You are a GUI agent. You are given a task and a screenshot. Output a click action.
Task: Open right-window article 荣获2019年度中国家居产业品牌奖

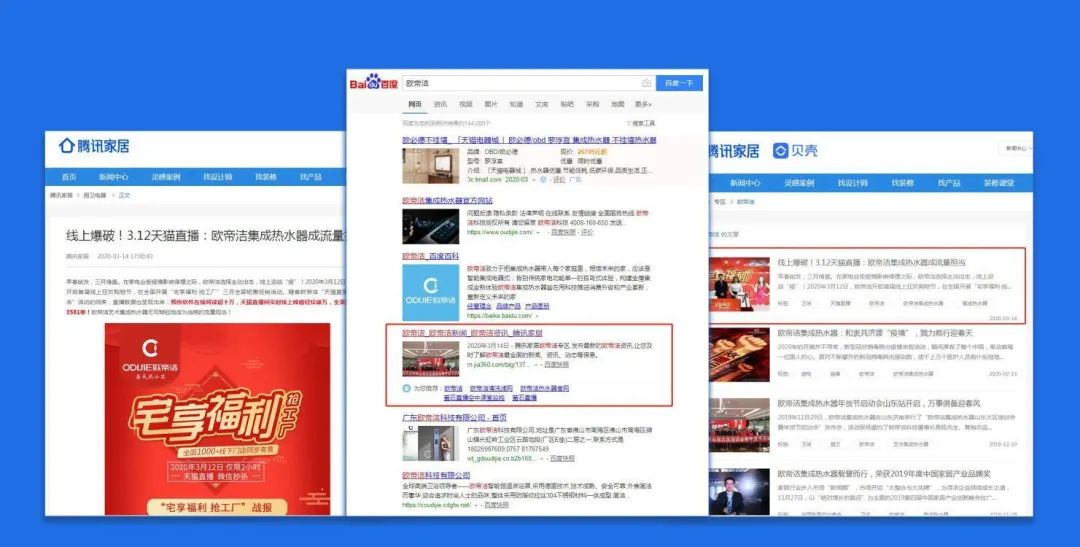pyautogui.click(x=884, y=474)
